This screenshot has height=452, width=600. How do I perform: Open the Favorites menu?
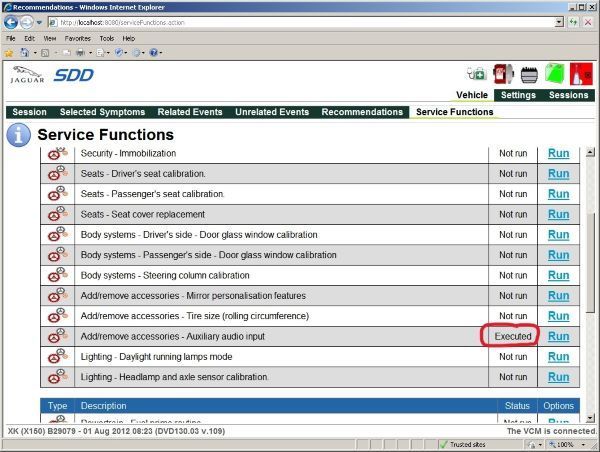point(78,38)
